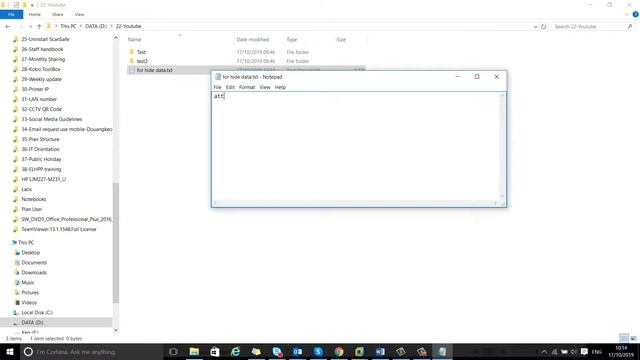This screenshot has height=360, width=640.
Task: Open 32-CCTV QR Code folder in sidebar
Action: tap(41, 109)
